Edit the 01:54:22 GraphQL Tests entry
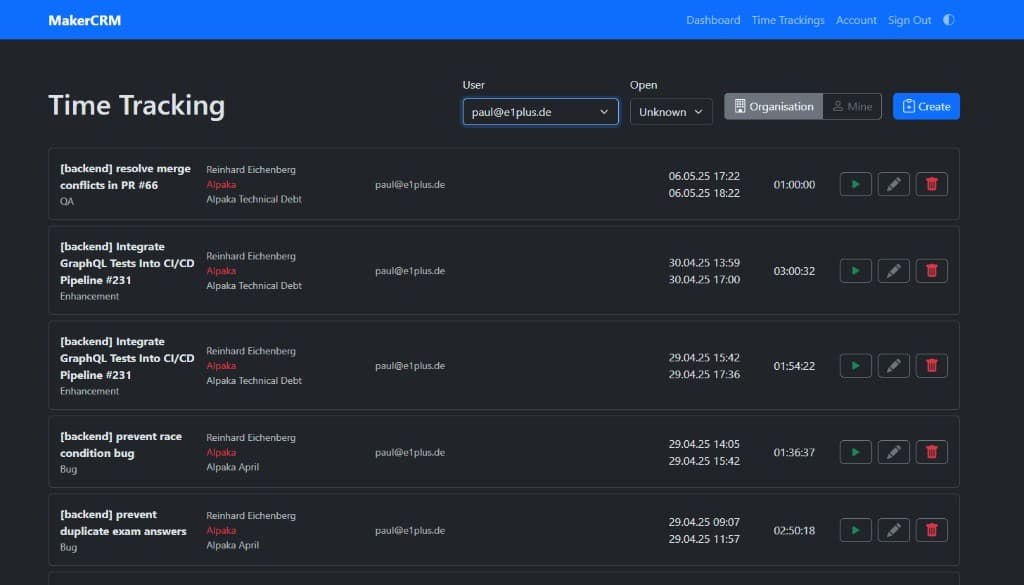Viewport: 1024px width, 585px height. point(893,366)
